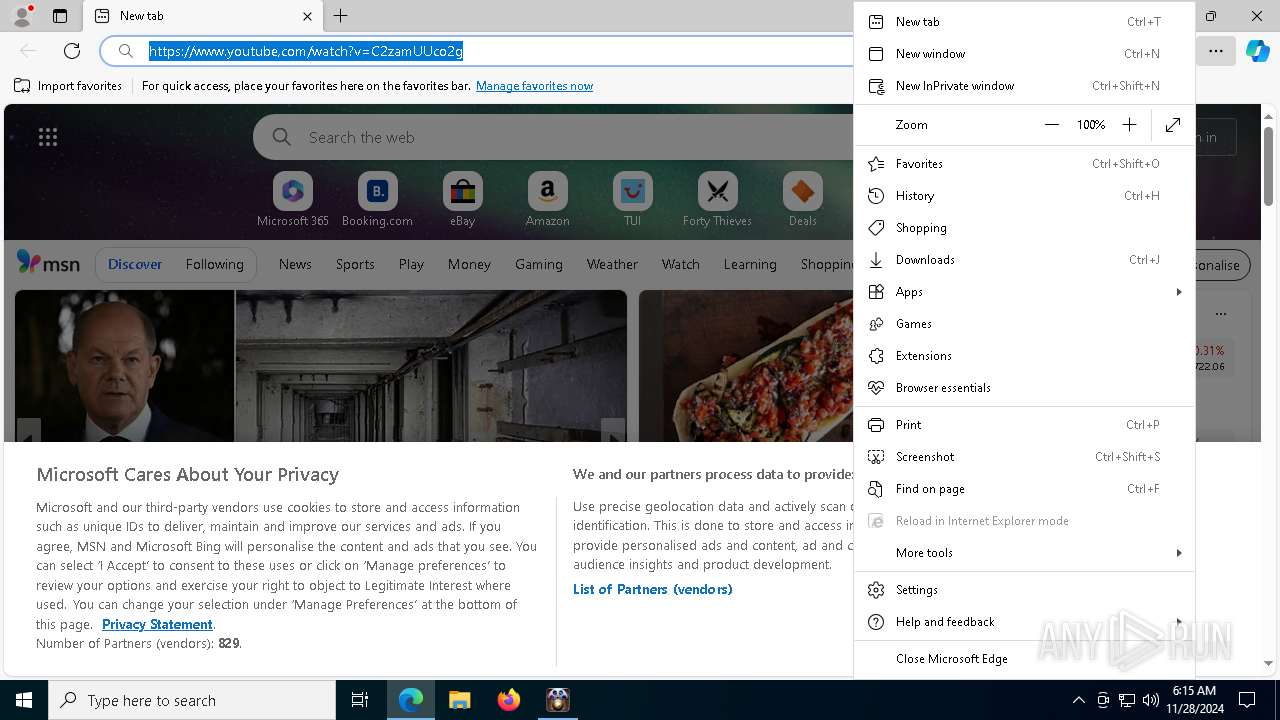Open the Gaming category
Image resolution: width=1280 pixels, height=720 pixels.
[538, 264]
